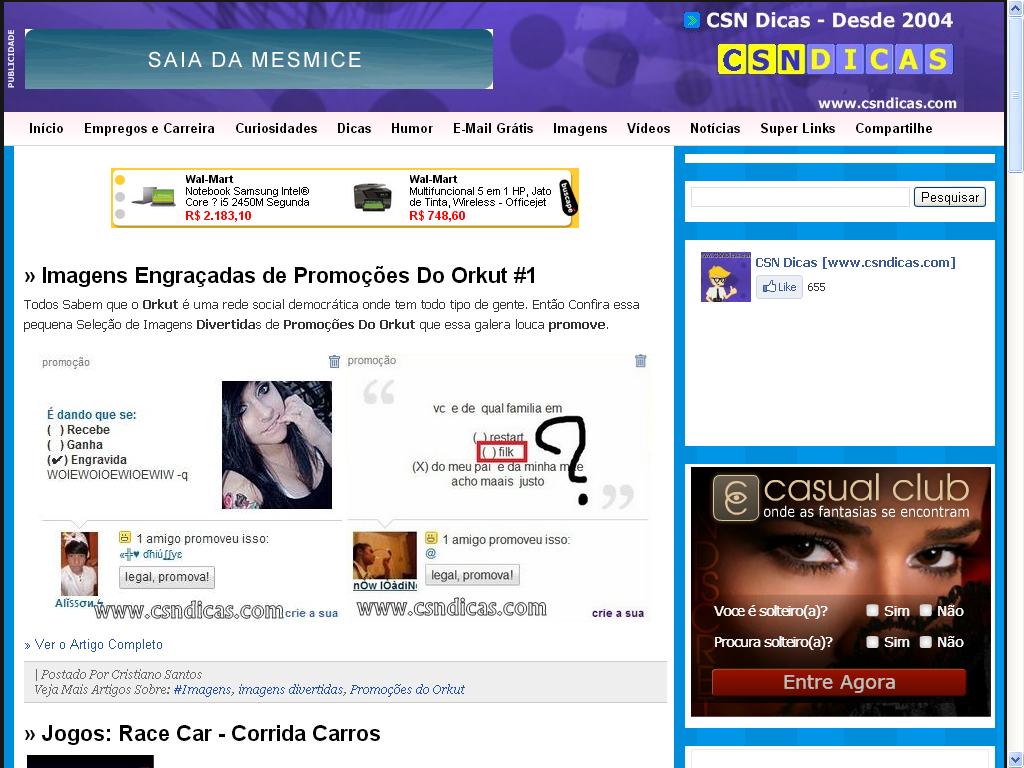Open the Dicas menu item

point(354,129)
